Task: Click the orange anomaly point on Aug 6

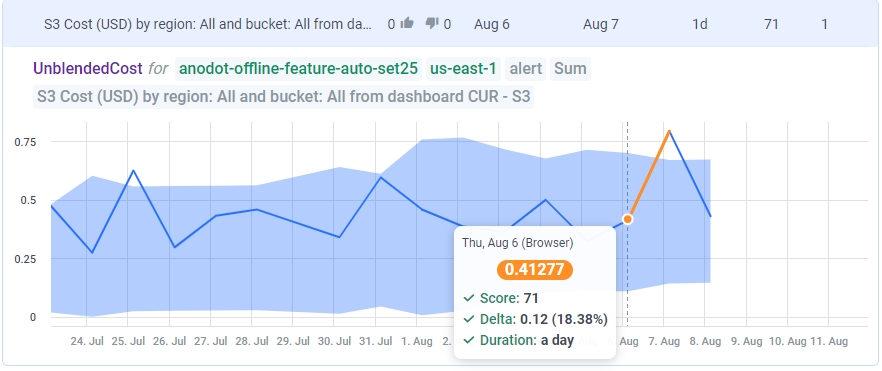Action: [x=628, y=219]
